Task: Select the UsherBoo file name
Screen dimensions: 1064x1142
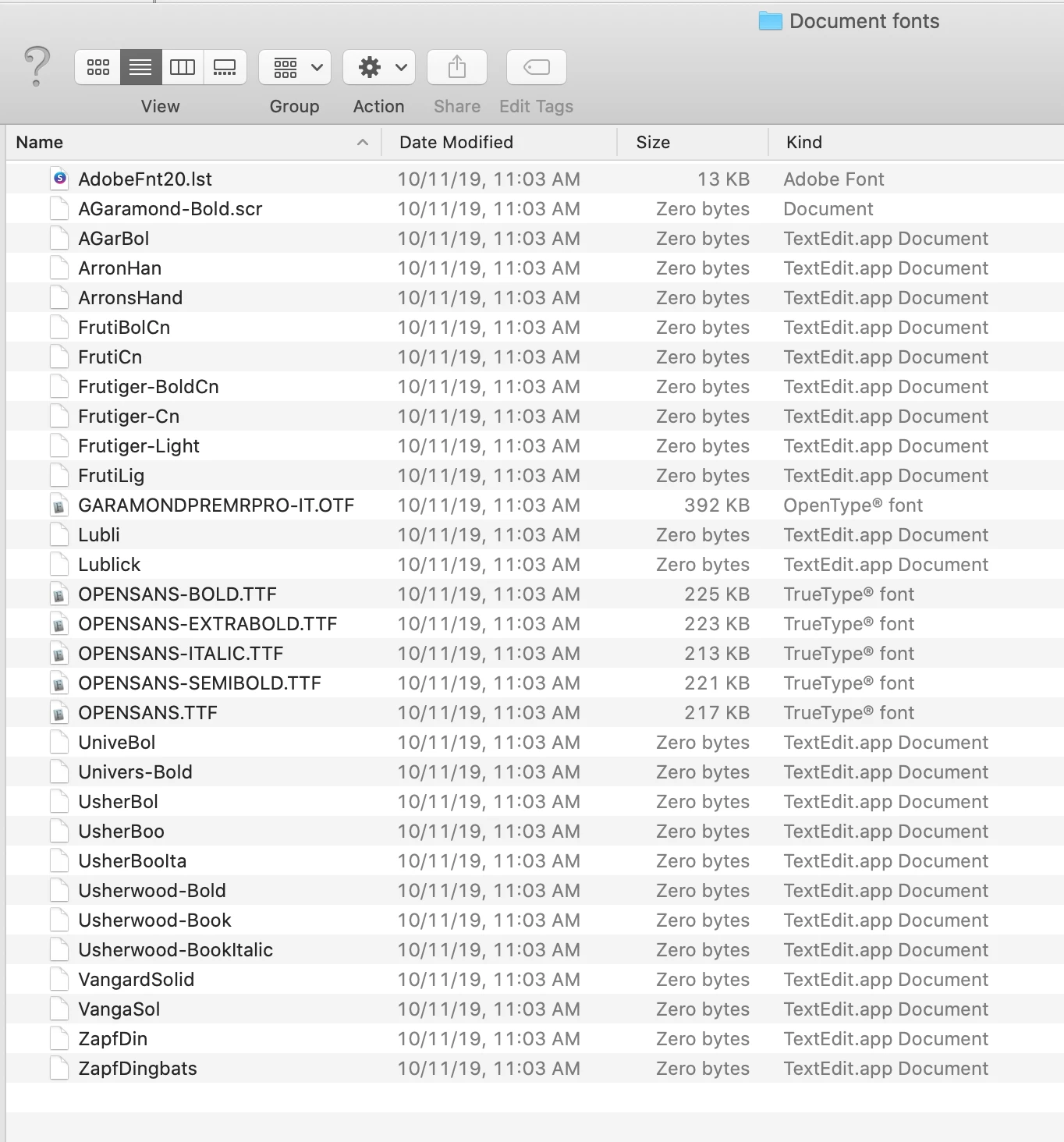Action: [121, 831]
